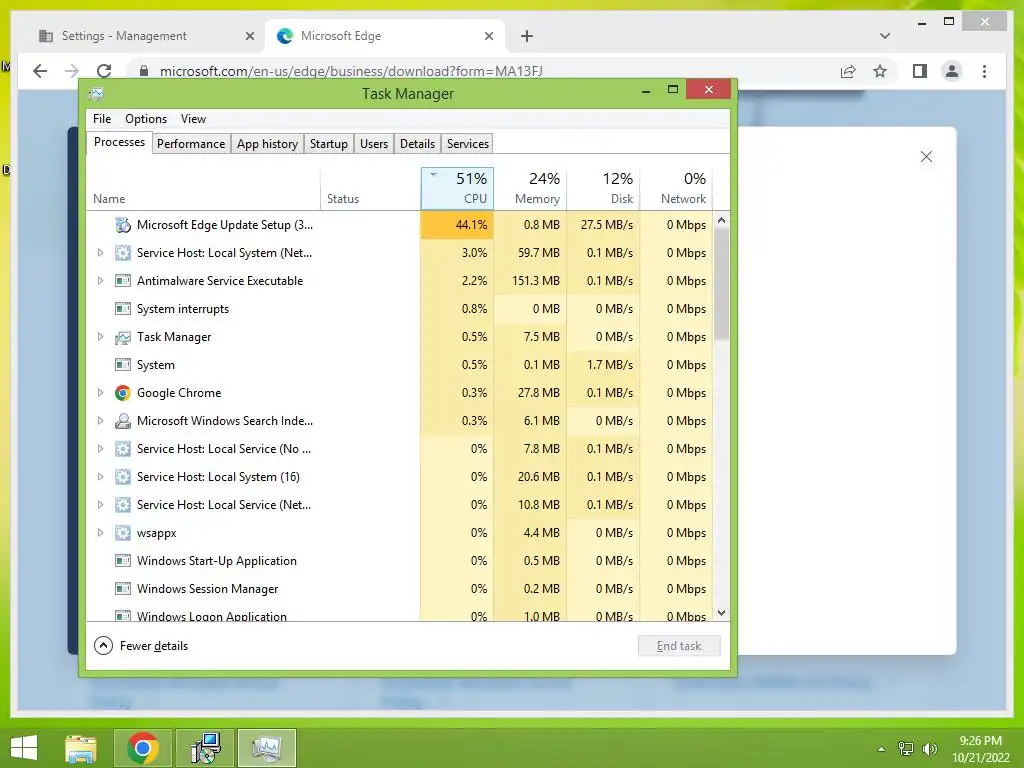Switch to the Details tab
This screenshot has width=1024, height=768.
[417, 144]
